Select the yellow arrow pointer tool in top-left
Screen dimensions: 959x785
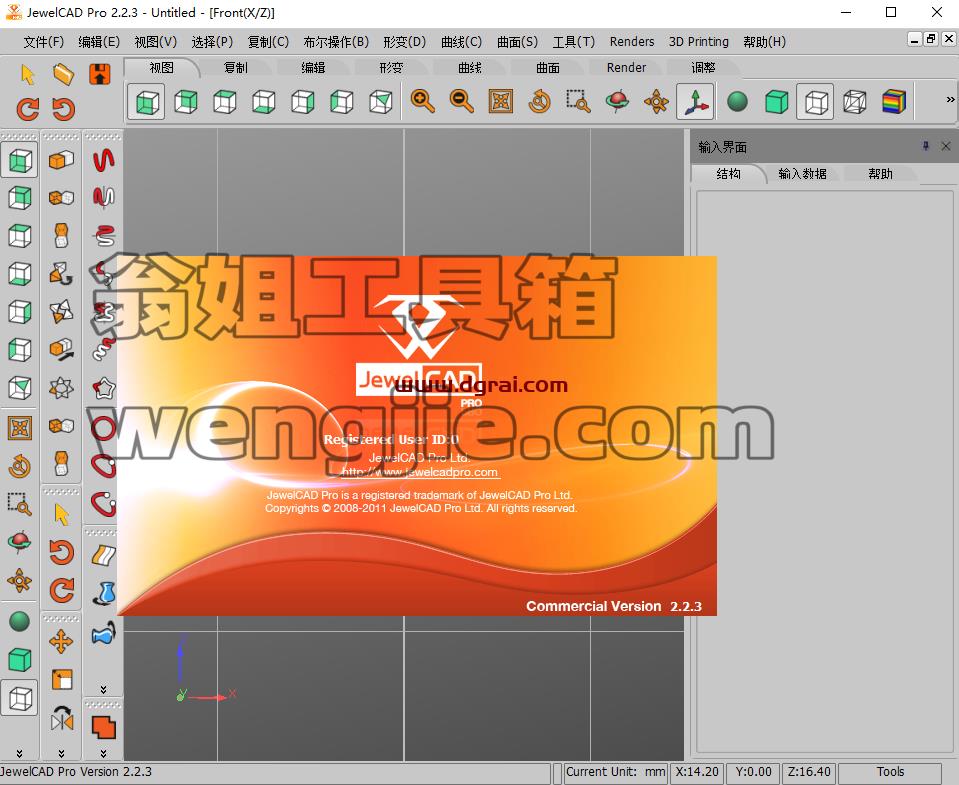[28, 74]
